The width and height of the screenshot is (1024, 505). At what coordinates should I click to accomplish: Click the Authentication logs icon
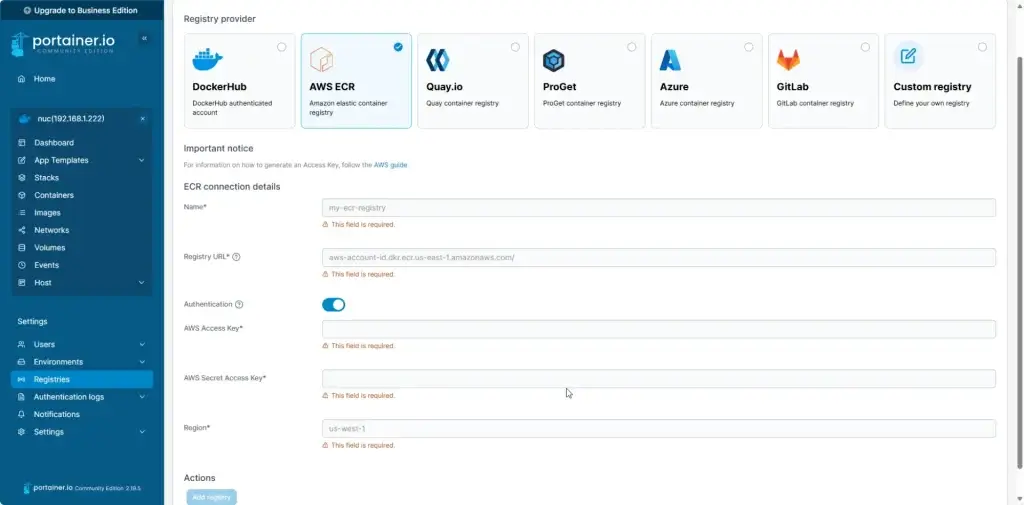[x=22, y=397]
